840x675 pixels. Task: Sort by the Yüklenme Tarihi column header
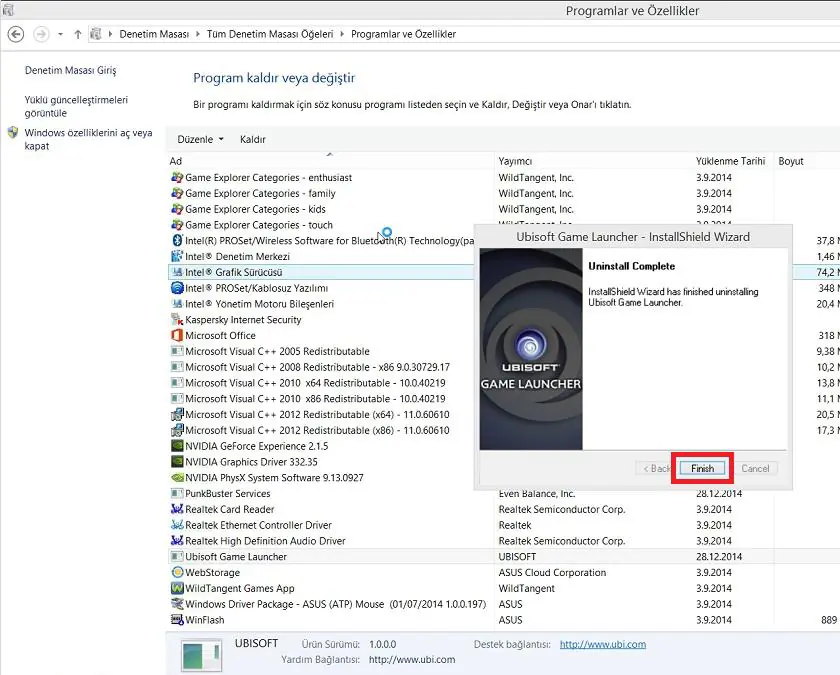coord(730,161)
